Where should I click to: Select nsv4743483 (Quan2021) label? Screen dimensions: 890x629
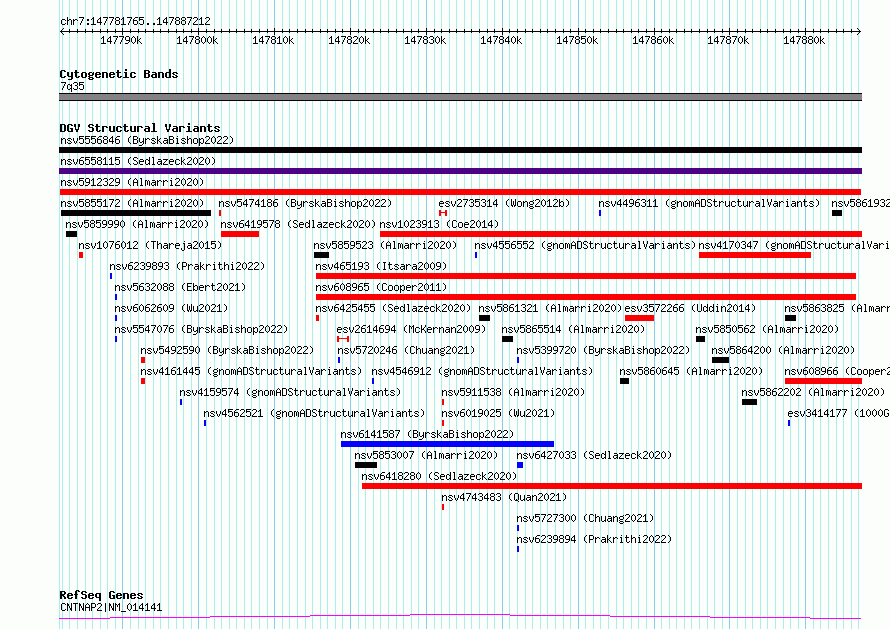point(504,497)
